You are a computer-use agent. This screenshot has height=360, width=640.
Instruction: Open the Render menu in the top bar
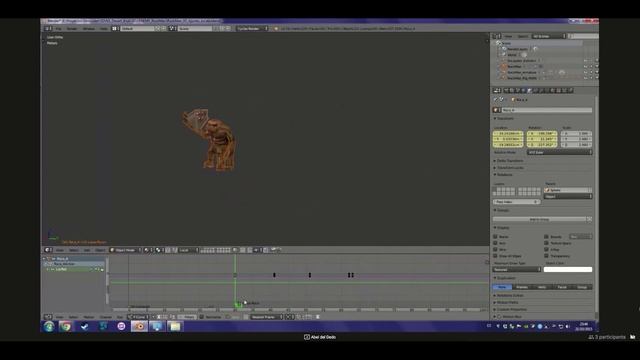pyautogui.click(x=72, y=29)
